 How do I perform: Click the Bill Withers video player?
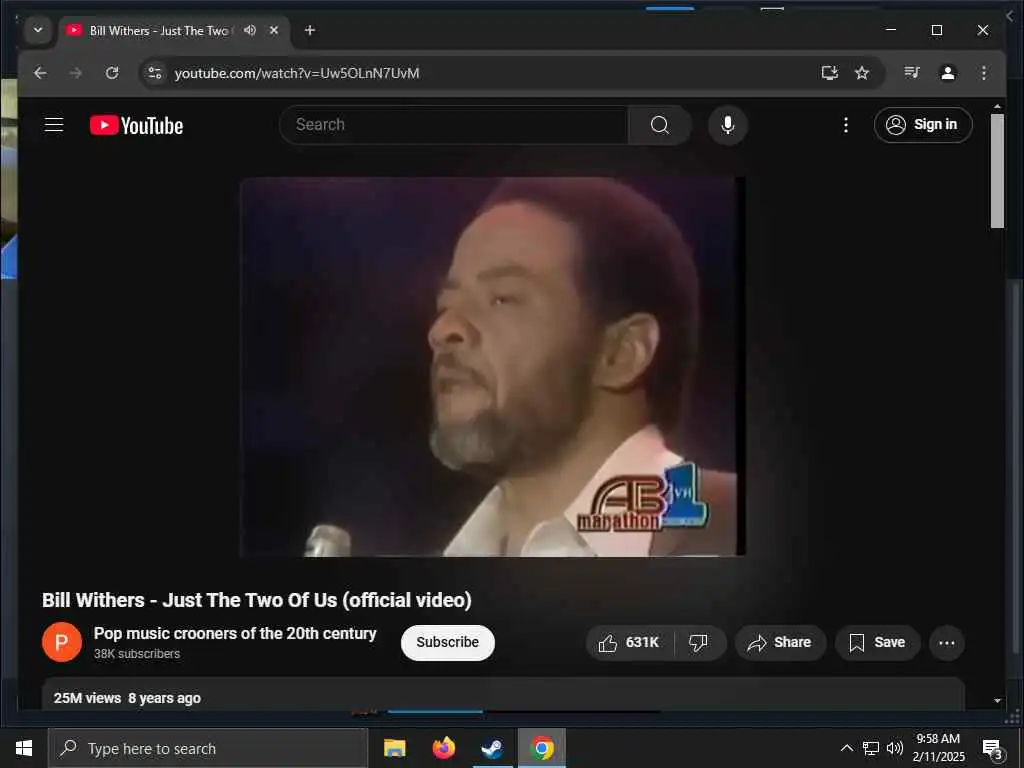(493, 366)
